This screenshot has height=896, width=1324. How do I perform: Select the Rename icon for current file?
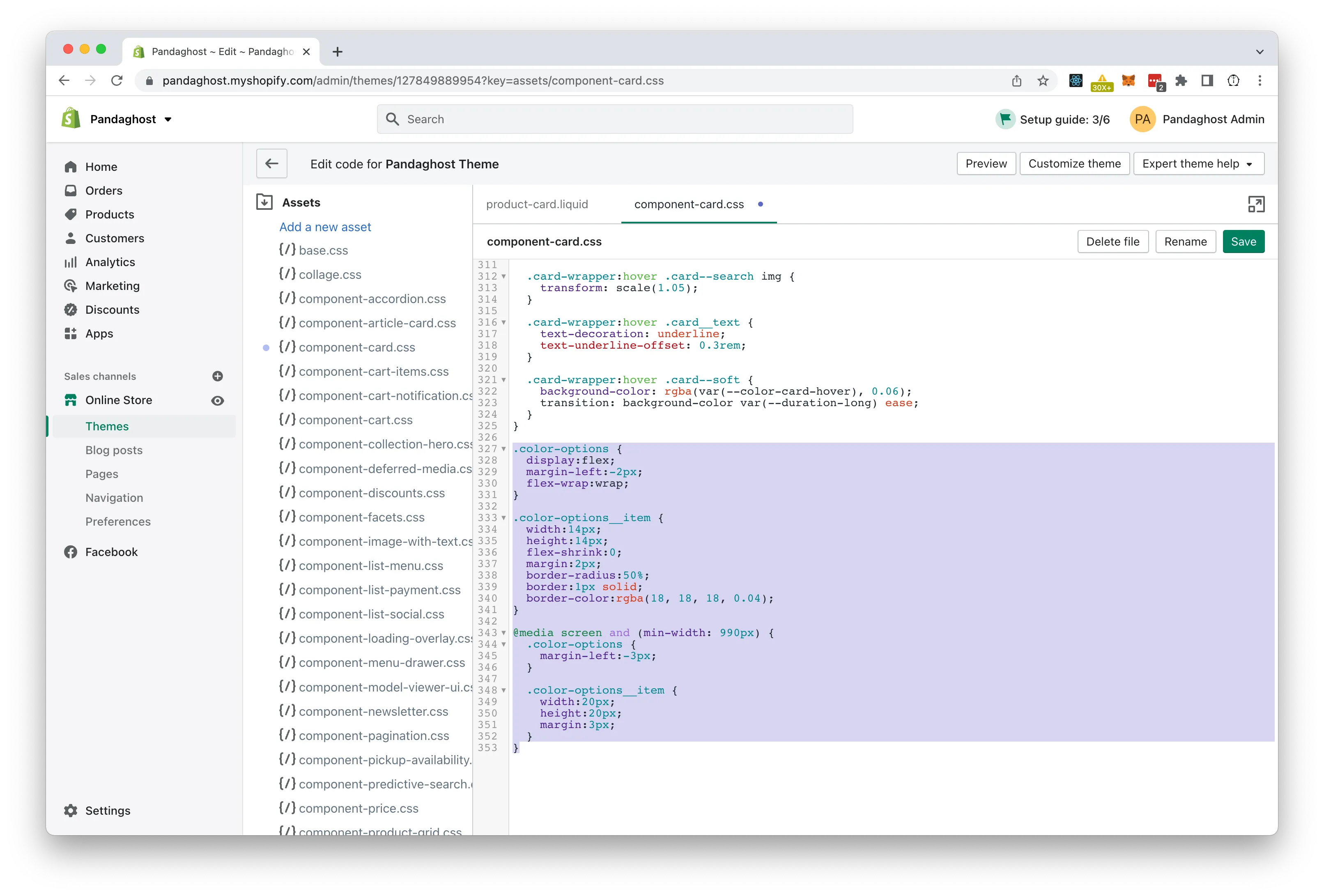click(x=1183, y=241)
